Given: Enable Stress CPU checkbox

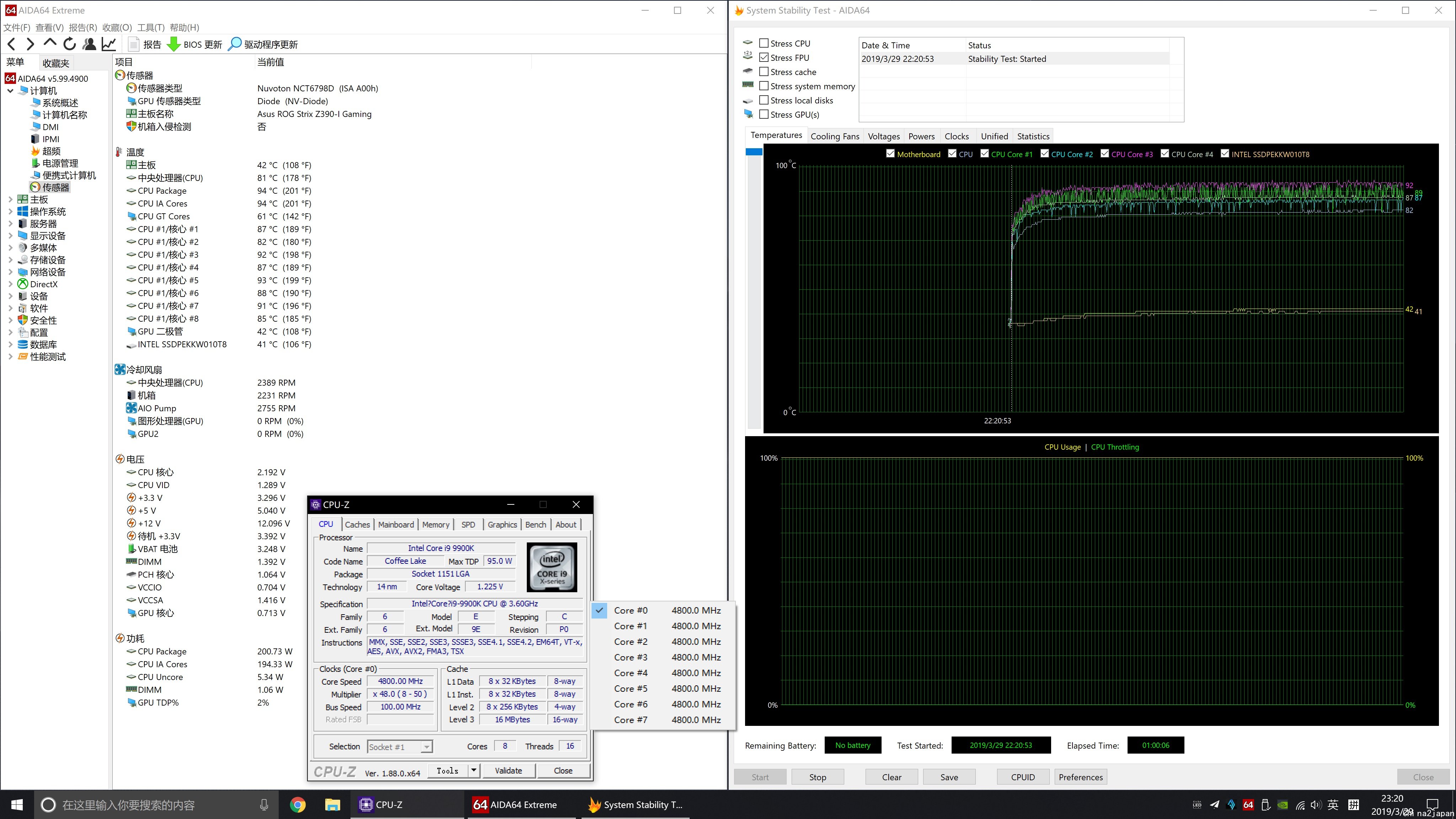Looking at the screenshot, I should pyautogui.click(x=764, y=43).
